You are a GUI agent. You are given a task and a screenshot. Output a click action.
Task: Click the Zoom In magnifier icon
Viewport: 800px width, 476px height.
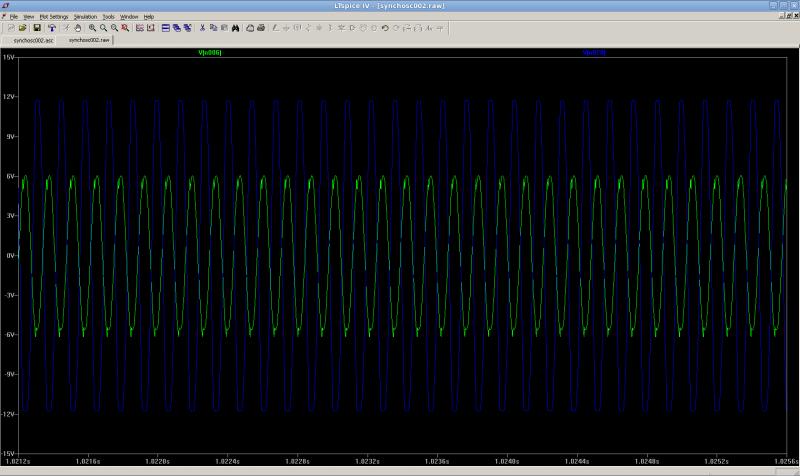(92, 28)
